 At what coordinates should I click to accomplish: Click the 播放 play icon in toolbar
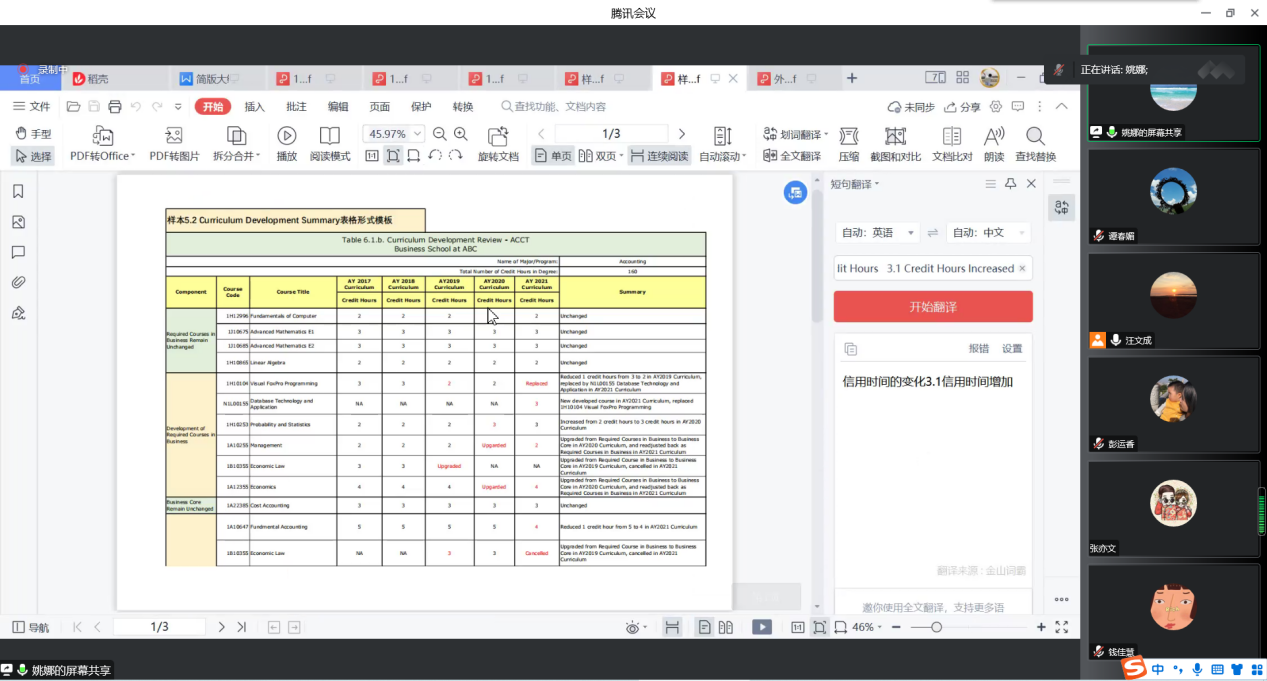[x=287, y=136]
